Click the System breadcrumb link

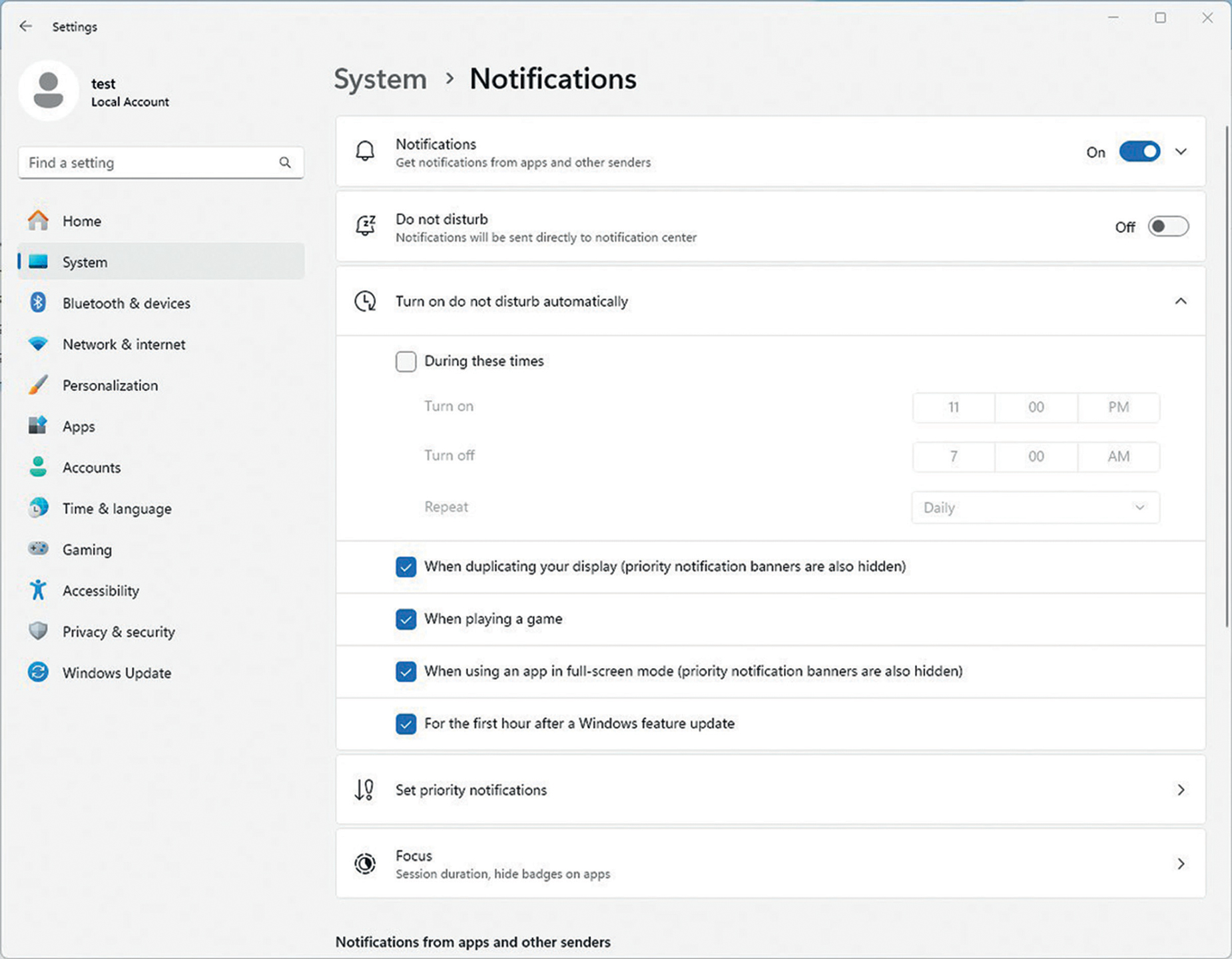(380, 79)
